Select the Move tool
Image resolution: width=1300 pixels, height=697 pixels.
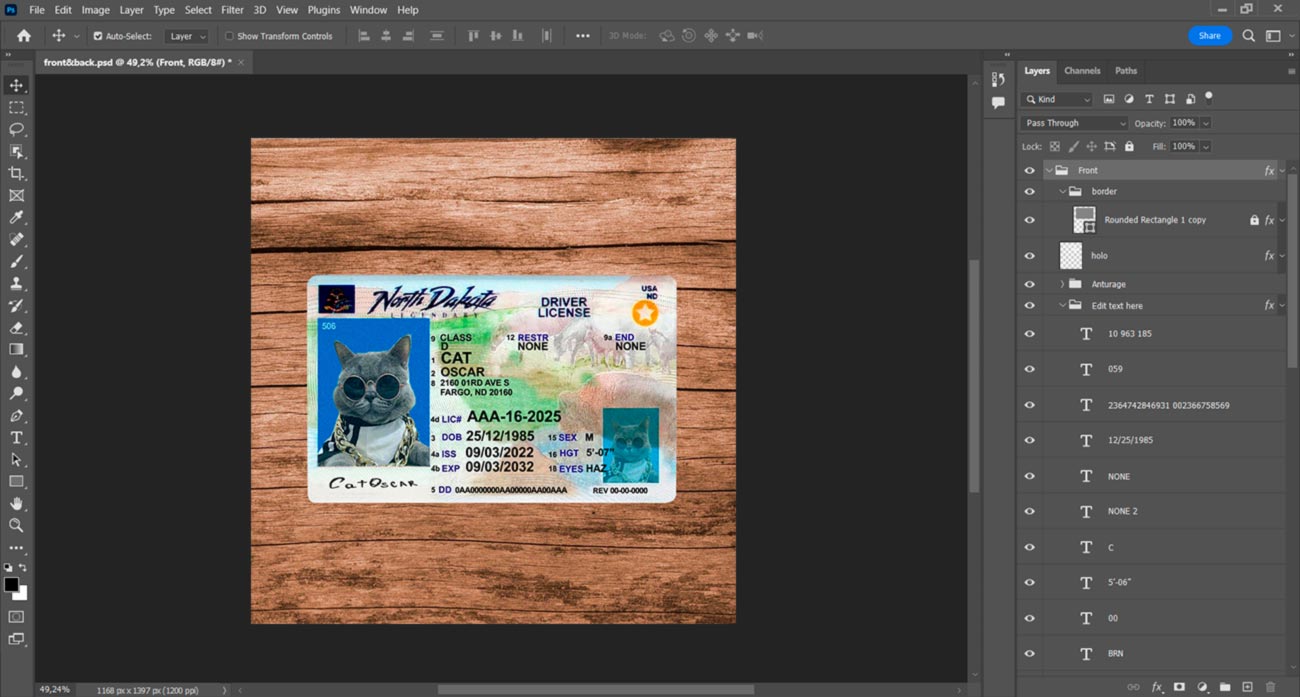tap(16, 86)
